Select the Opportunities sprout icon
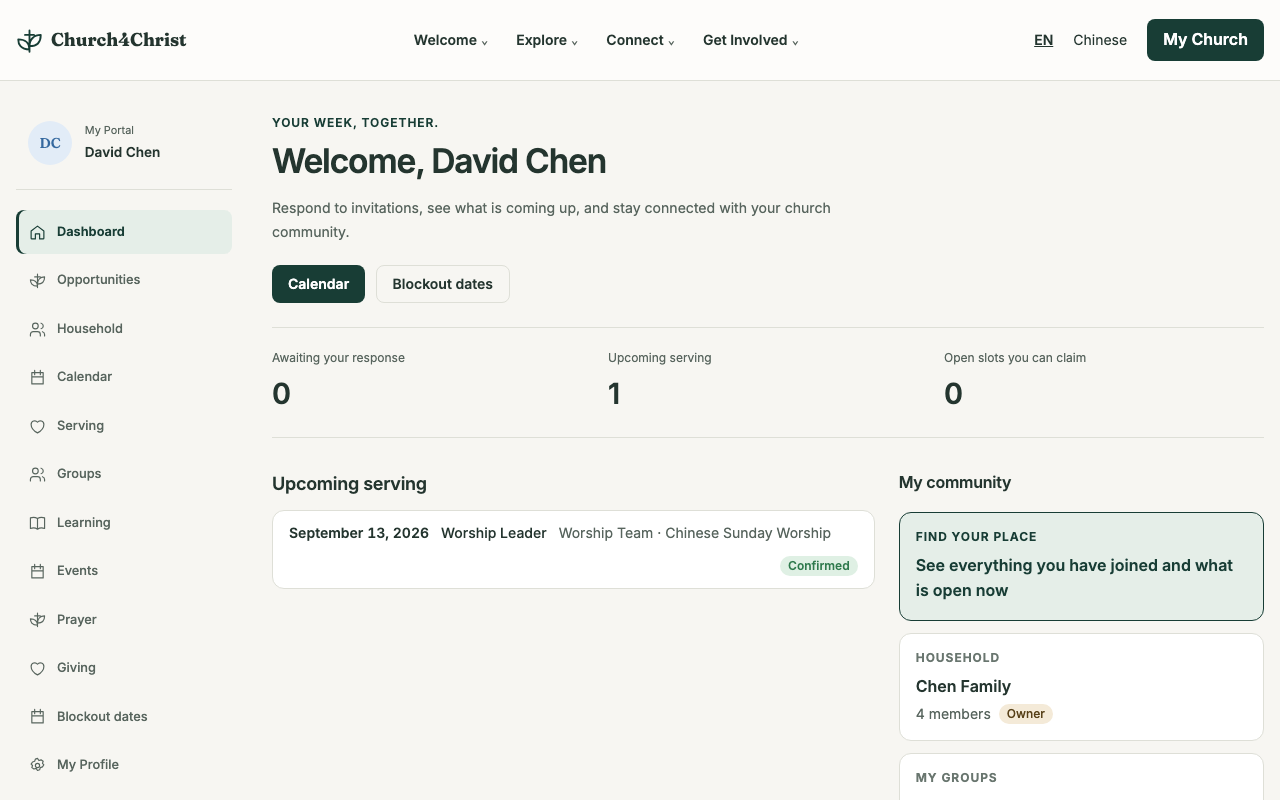The height and width of the screenshot is (800, 1280). pos(37,280)
